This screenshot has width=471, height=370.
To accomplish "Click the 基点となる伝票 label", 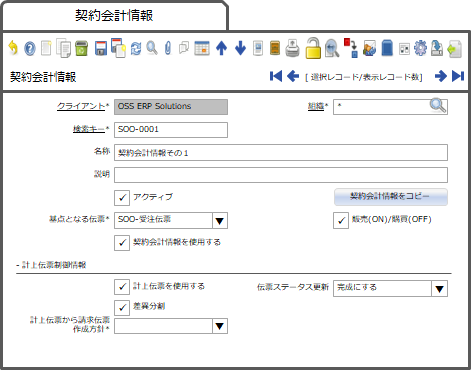I will coord(79,219).
